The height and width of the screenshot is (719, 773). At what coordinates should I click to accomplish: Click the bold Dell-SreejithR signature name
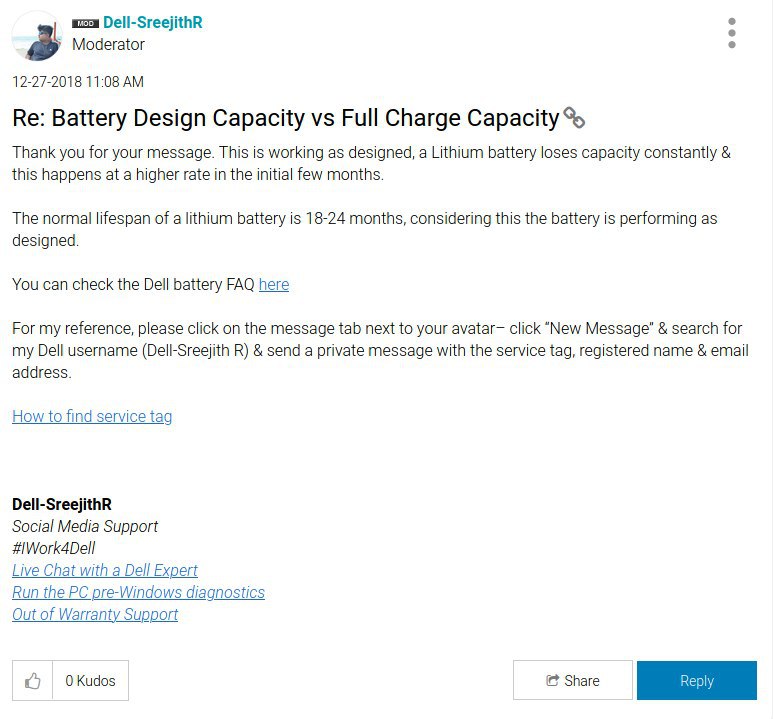click(x=62, y=504)
